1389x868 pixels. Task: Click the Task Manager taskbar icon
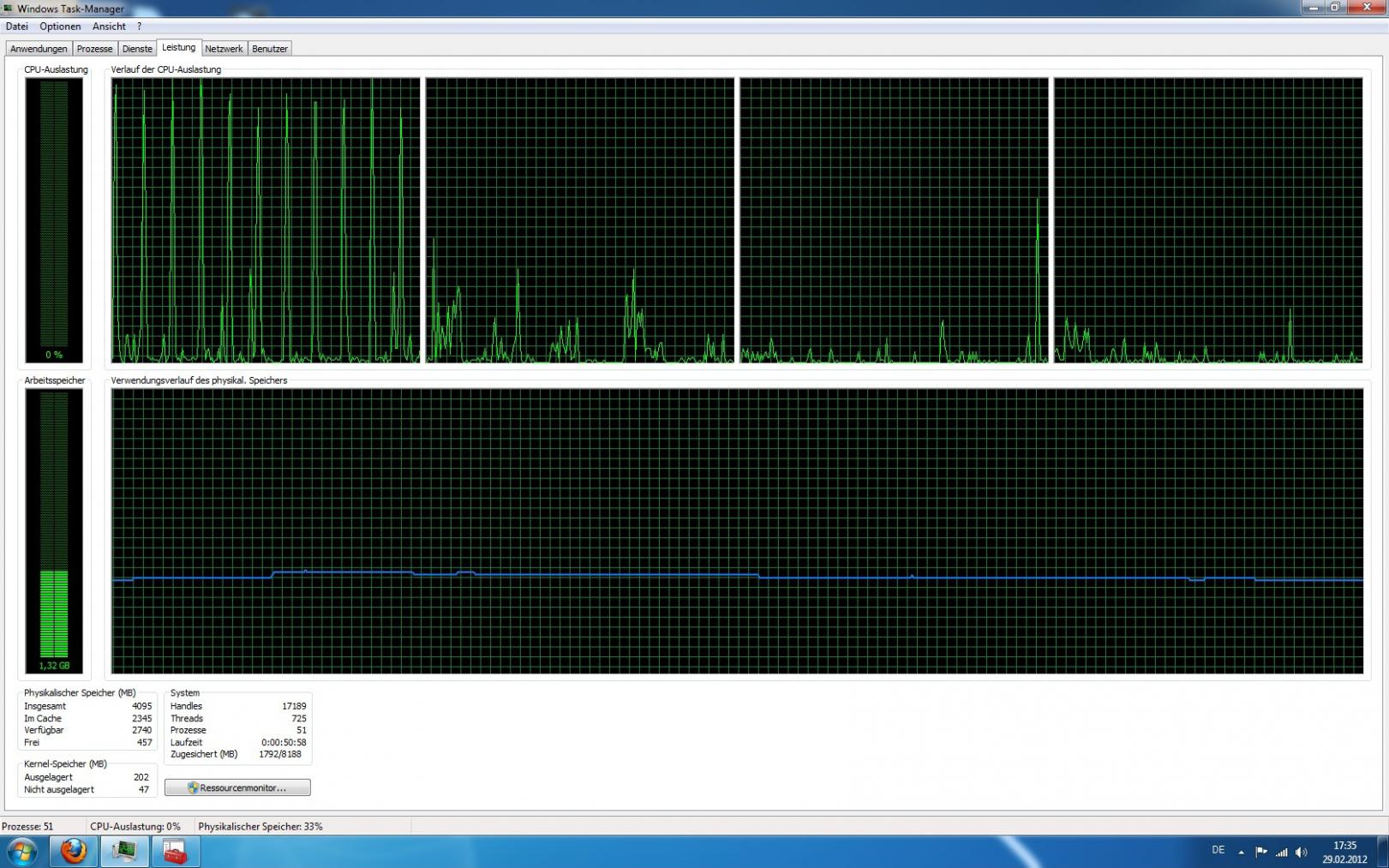click(124, 852)
